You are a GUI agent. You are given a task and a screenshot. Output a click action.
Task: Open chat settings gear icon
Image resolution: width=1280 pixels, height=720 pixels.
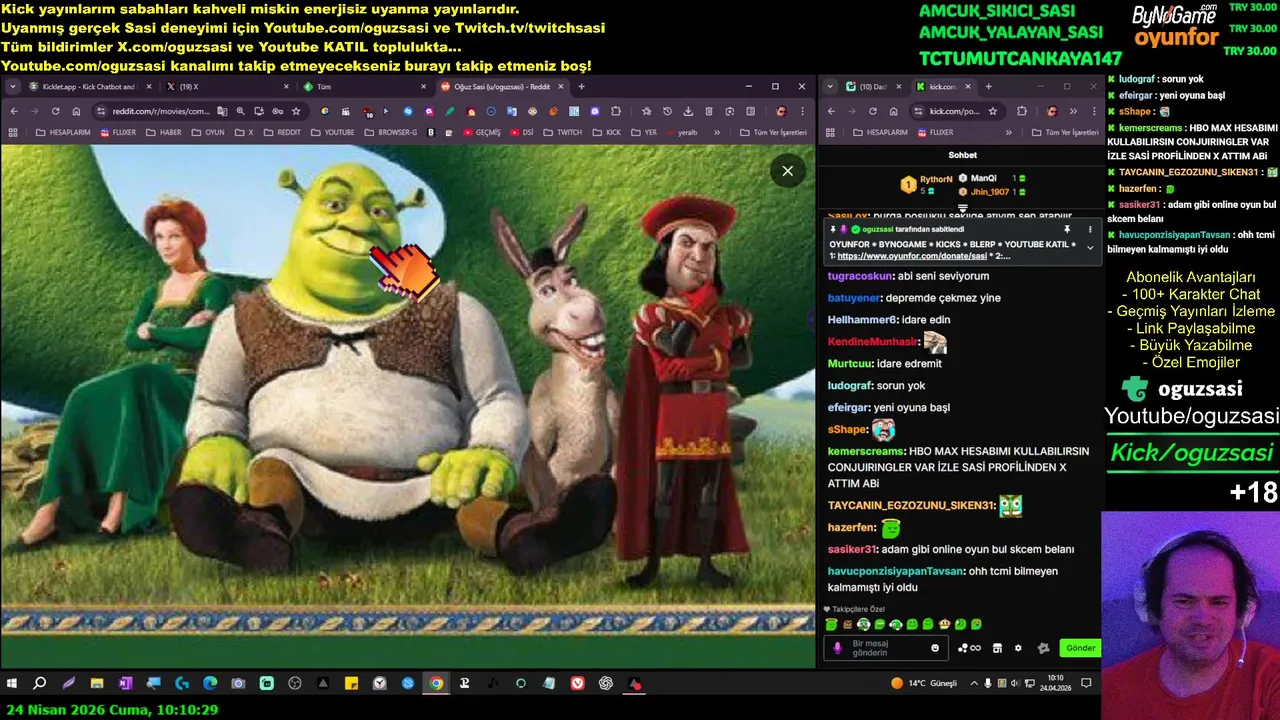[1018, 648]
